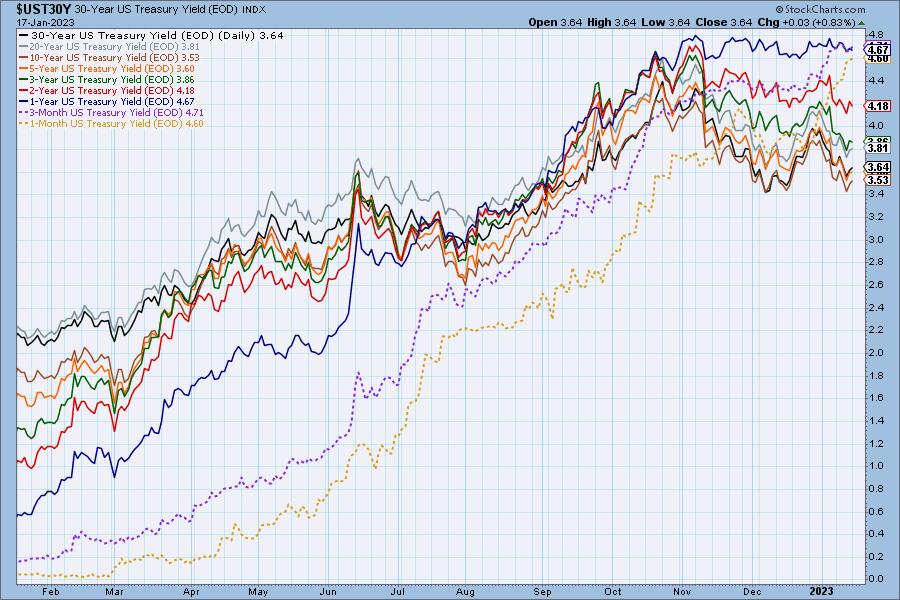Screen dimensions: 900x600
Task: Click the 3-Year US Treasury Yield legend entry
Action: click(x=107, y=79)
